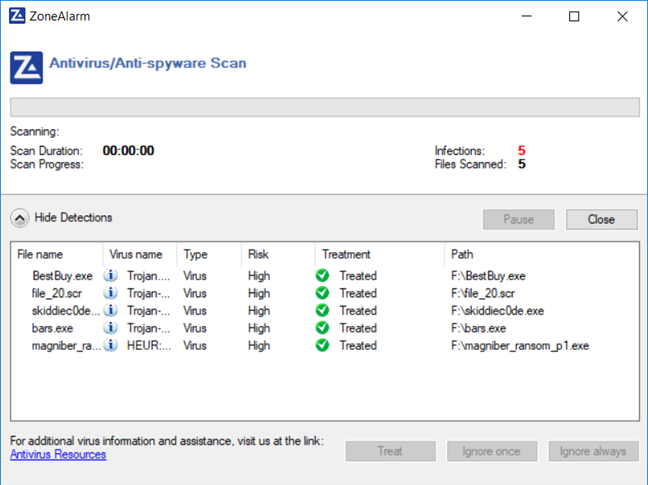
Task: Click the info icon beside bars.exe
Action: (110, 328)
